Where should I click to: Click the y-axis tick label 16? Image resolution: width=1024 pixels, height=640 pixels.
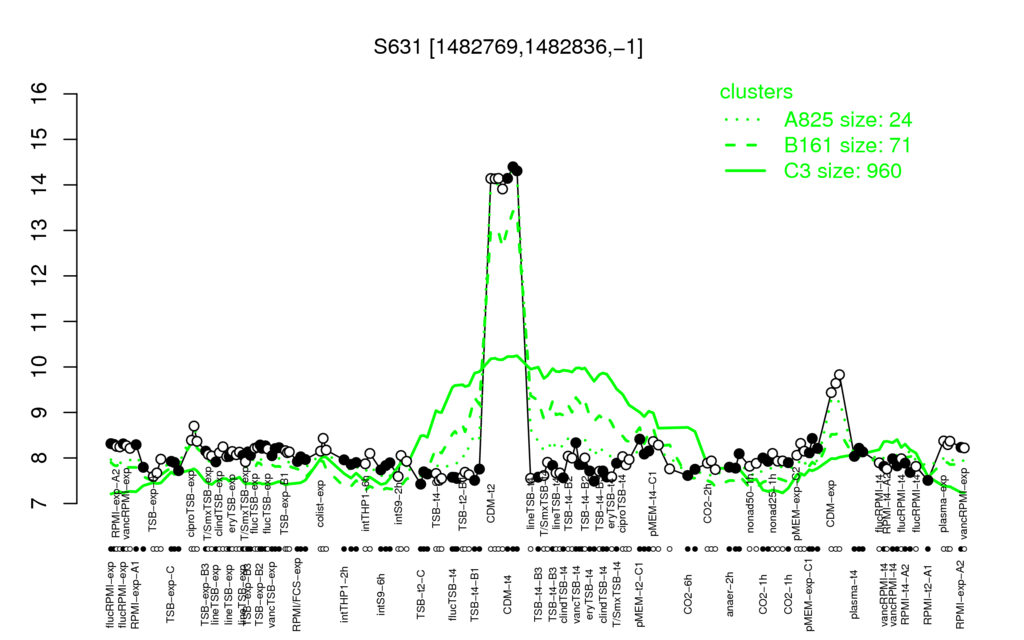click(x=40, y=93)
